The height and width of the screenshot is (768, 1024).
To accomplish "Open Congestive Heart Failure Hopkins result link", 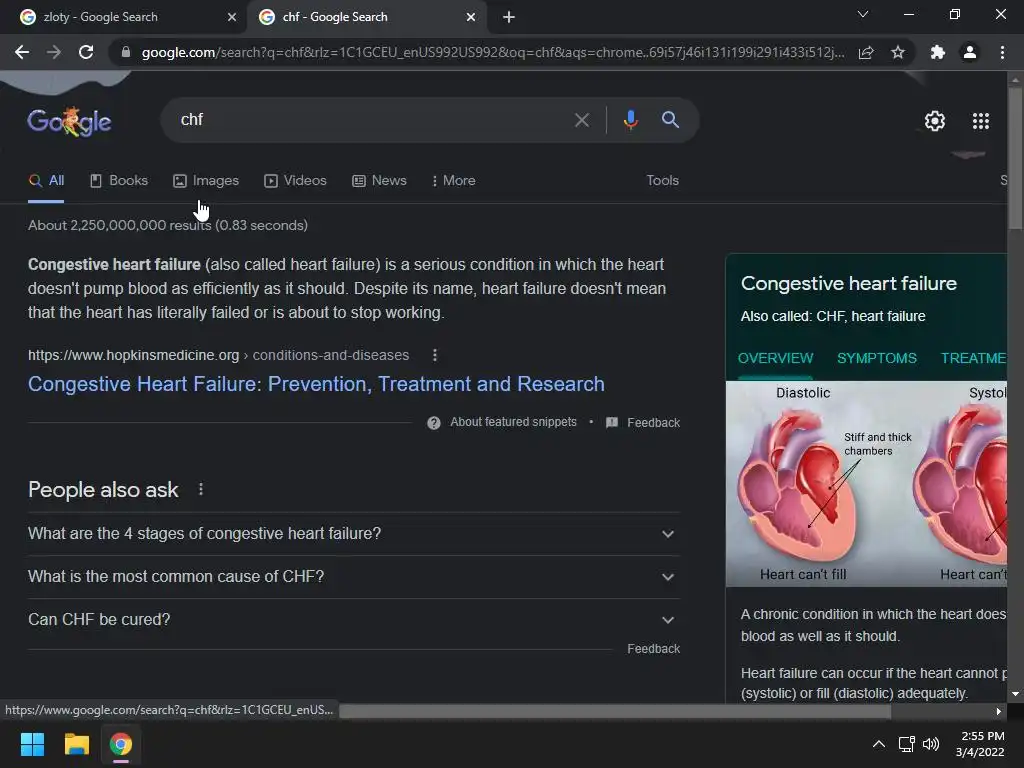I will click(x=316, y=384).
